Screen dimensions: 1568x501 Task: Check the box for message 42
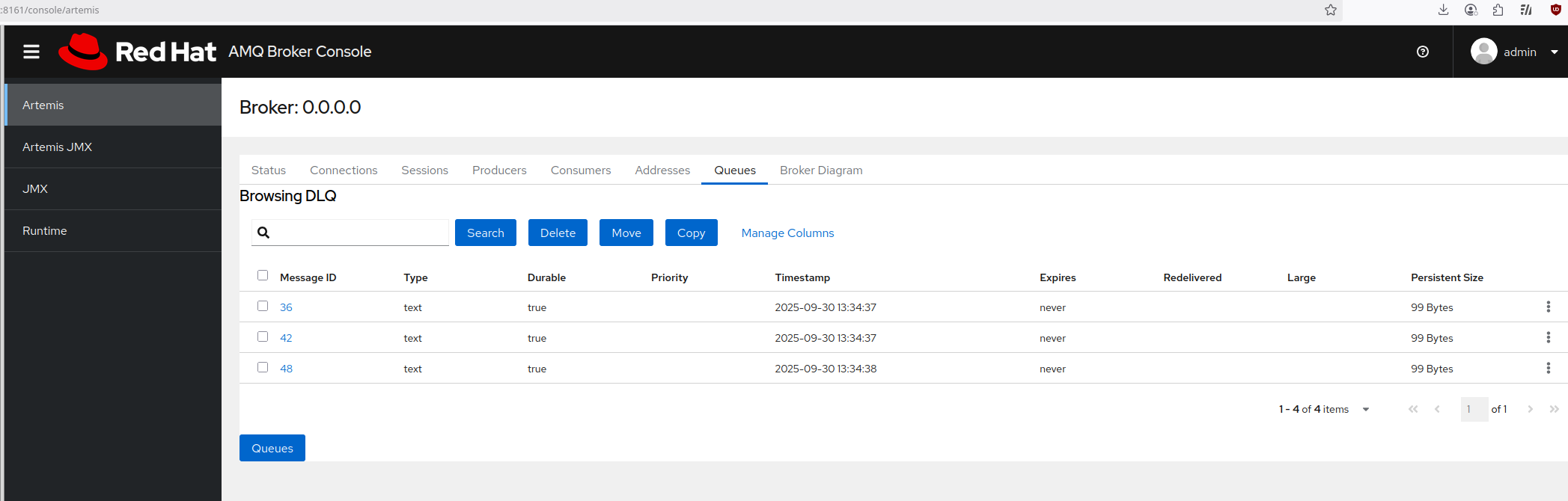tap(263, 336)
